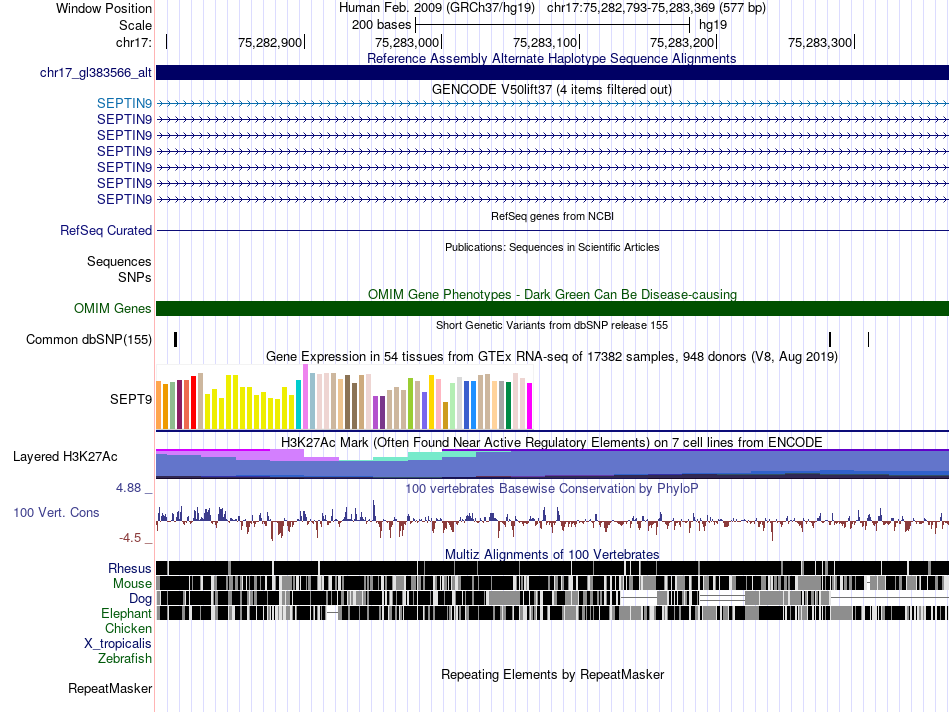Click the Rhesus alignment row
This screenshot has width=950, height=712.
(552, 568)
